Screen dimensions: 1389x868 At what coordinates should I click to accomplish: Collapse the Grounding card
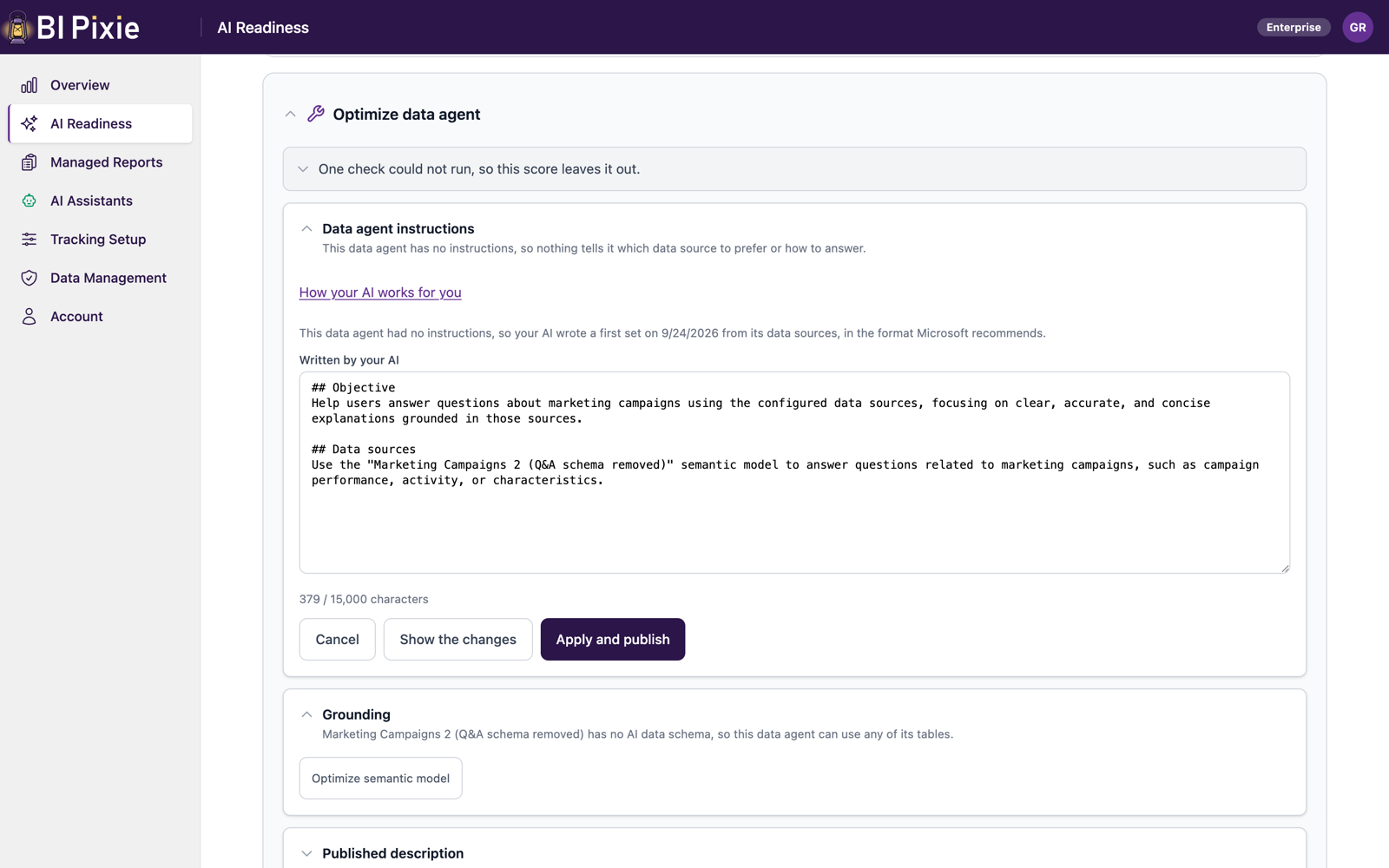(306, 714)
